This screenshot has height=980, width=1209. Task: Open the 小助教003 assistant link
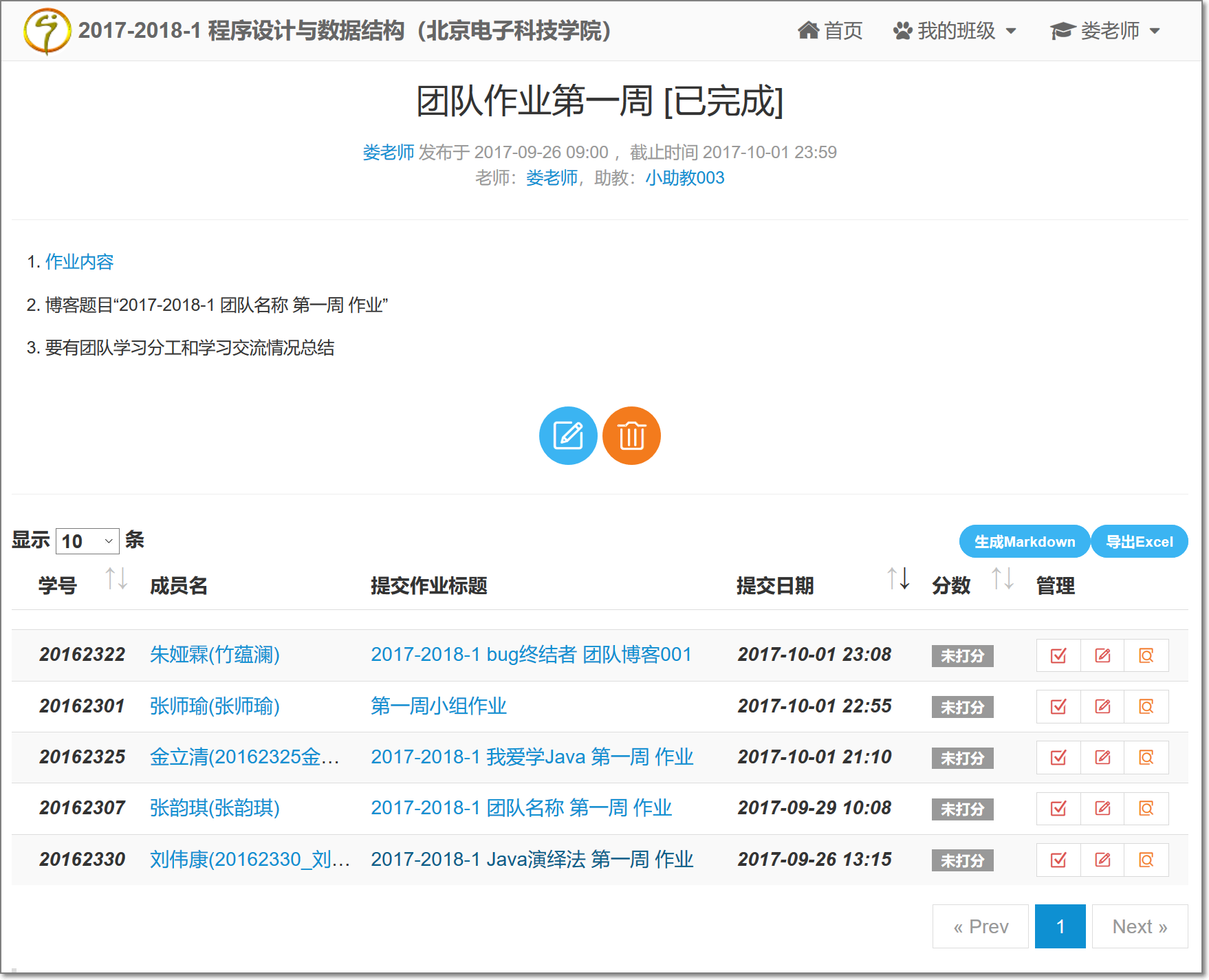[x=685, y=178]
